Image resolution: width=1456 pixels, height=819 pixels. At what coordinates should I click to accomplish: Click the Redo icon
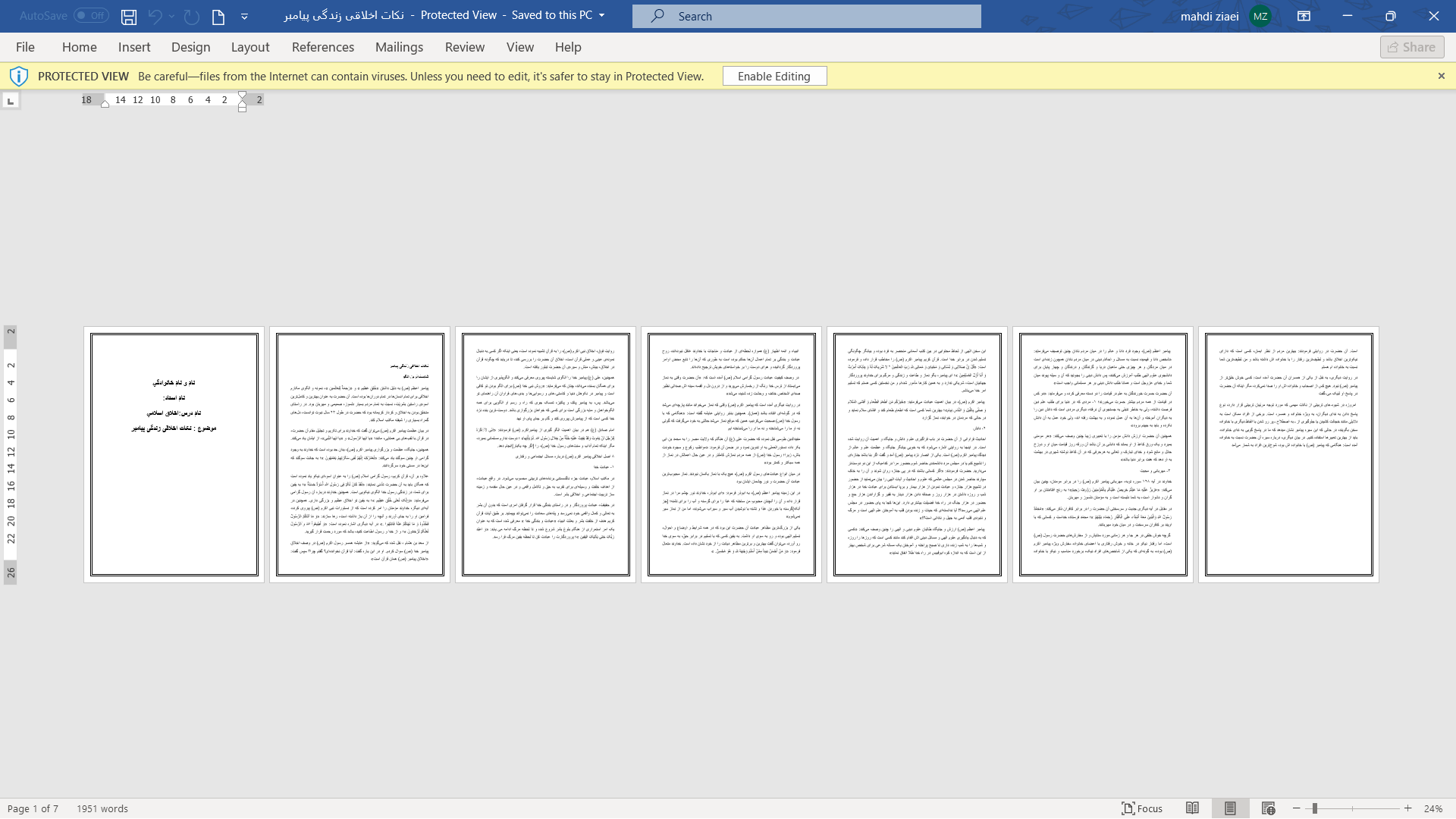[192, 16]
